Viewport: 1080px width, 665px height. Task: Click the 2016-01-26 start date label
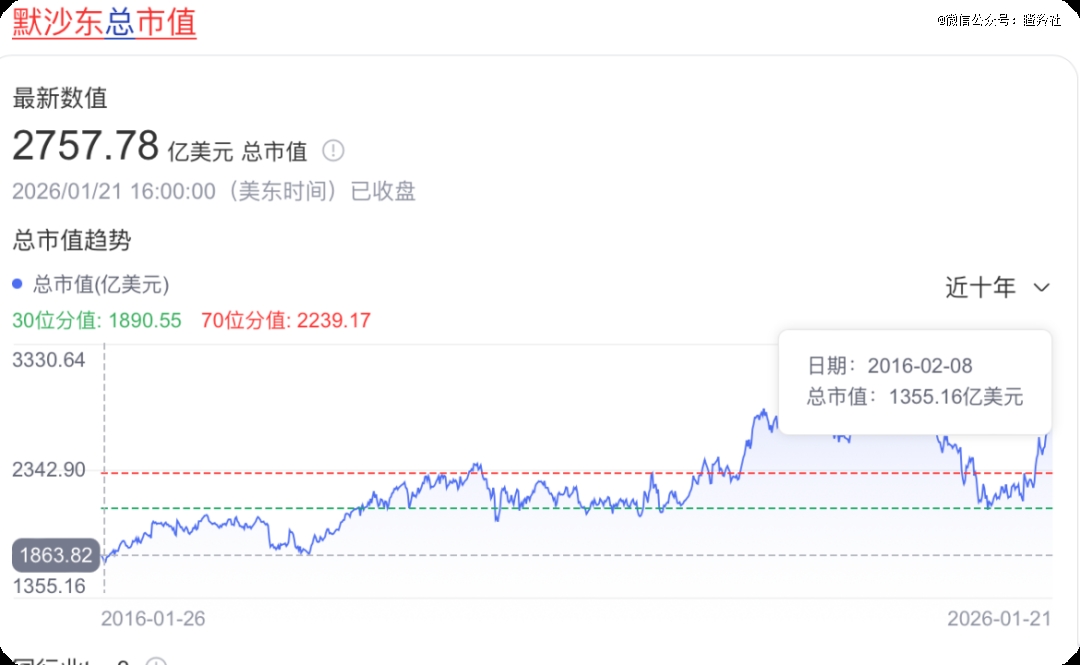(x=153, y=619)
